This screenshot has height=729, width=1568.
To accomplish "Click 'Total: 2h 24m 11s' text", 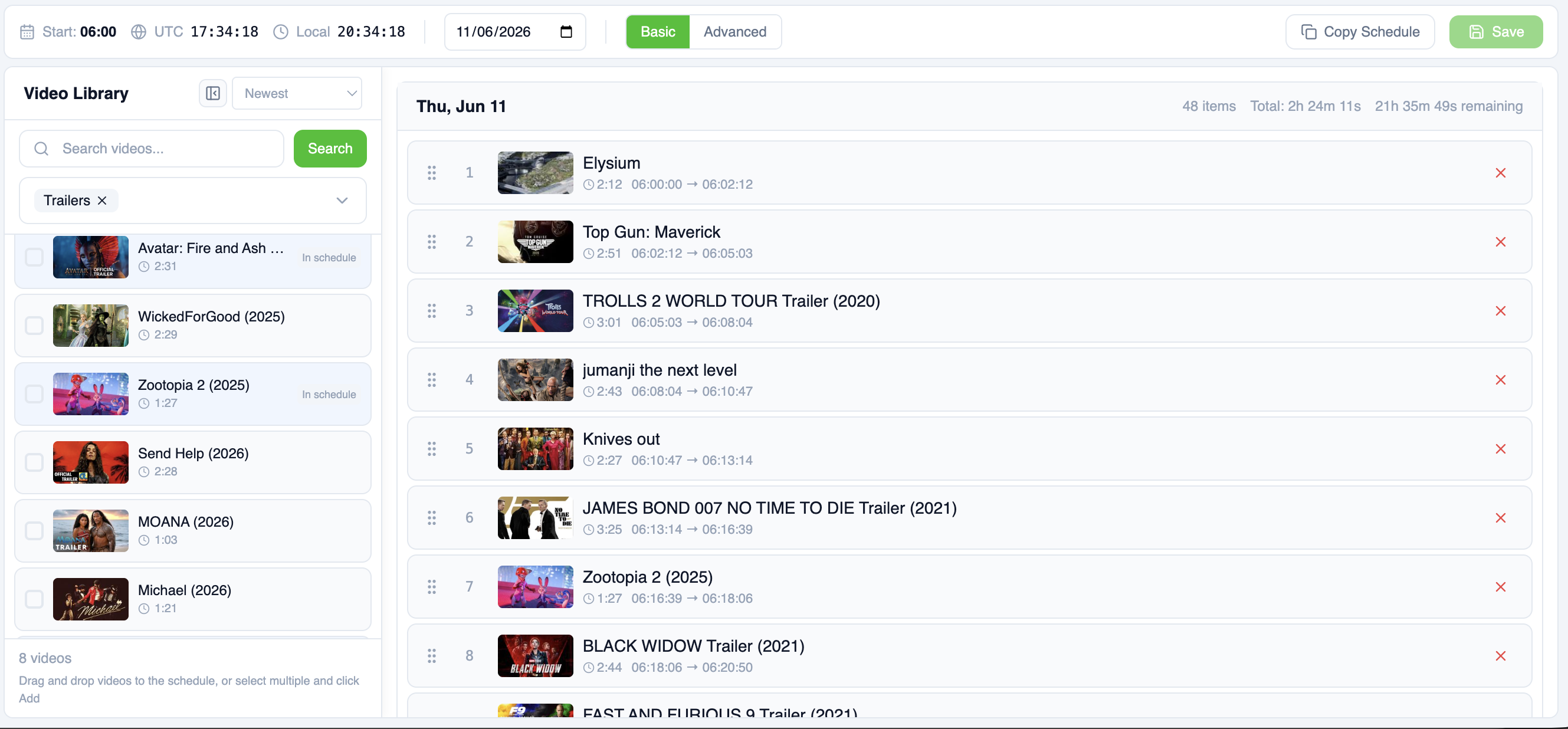I will (1305, 106).
